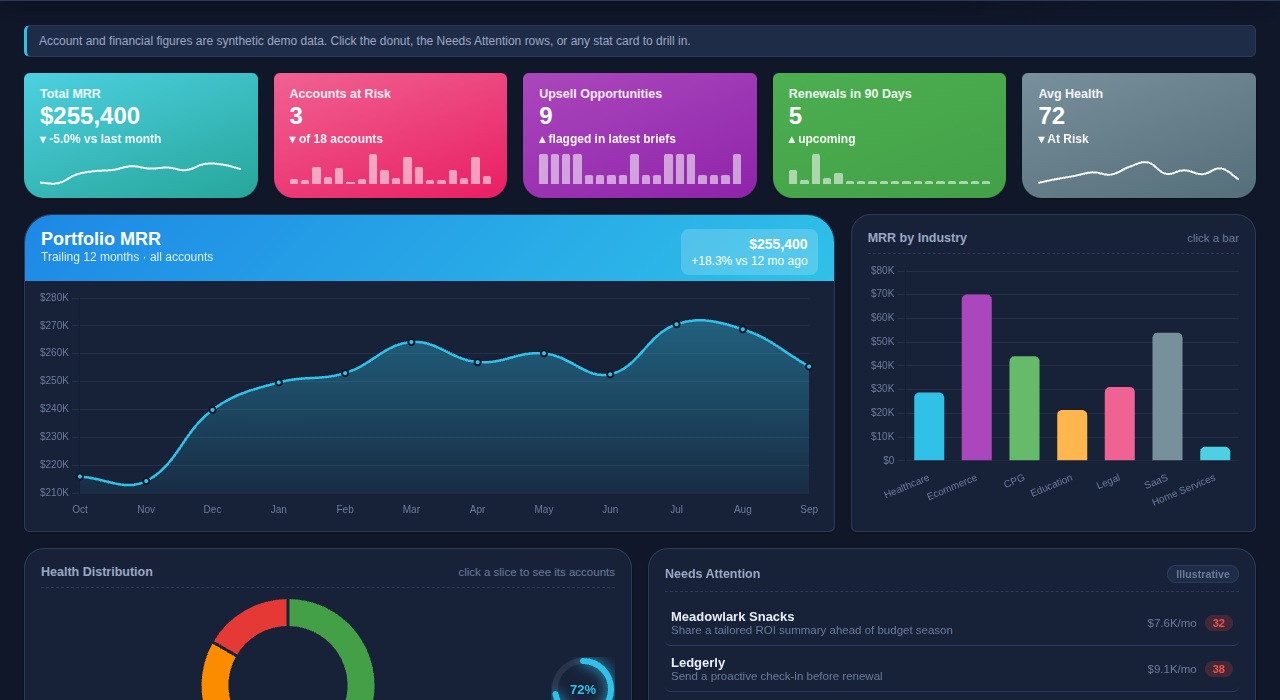1280x700 pixels.
Task: Open the Accounts at Risk stat card
Action: point(390,135)
